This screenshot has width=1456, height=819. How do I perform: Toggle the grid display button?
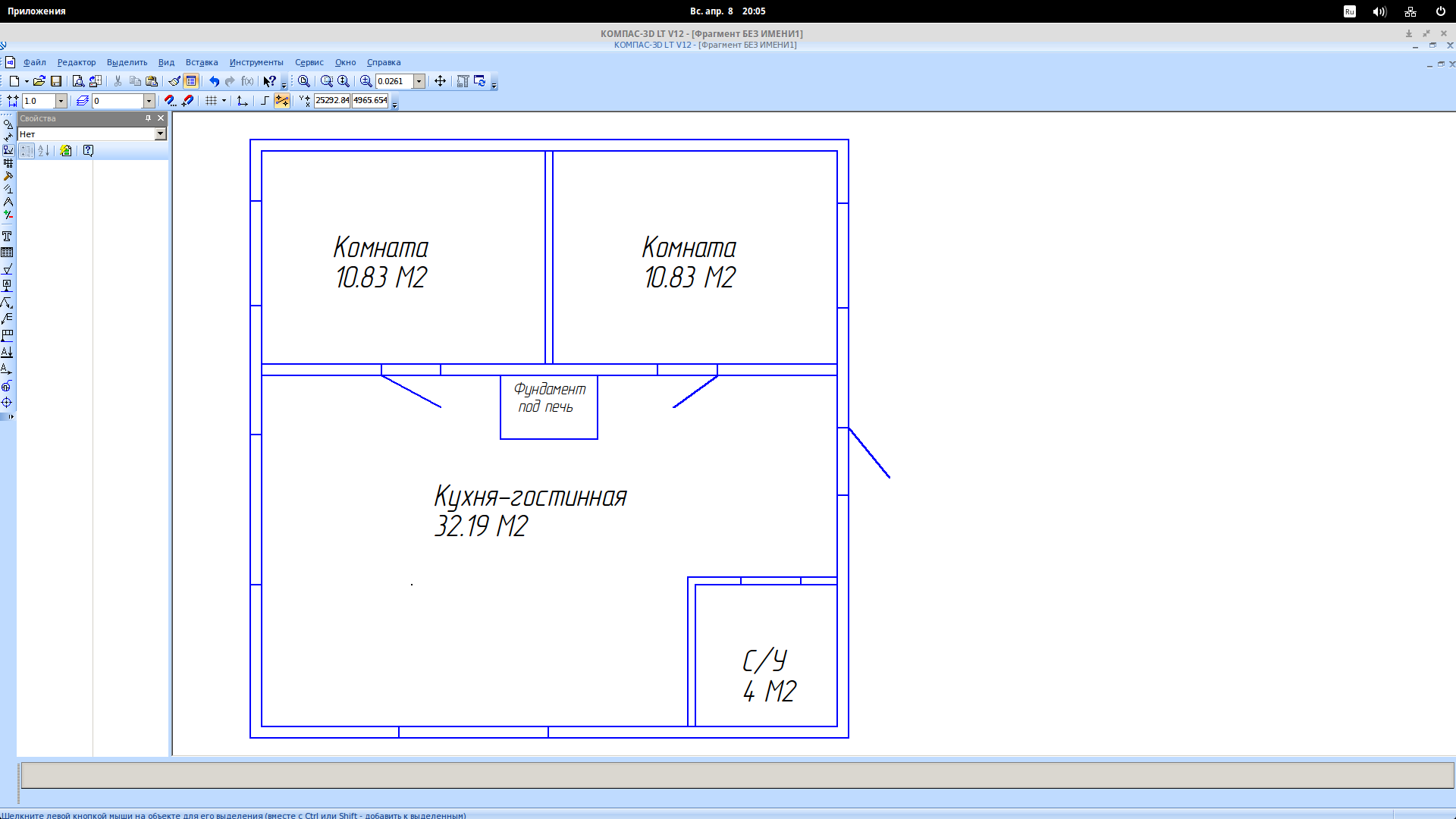(212, 101)
